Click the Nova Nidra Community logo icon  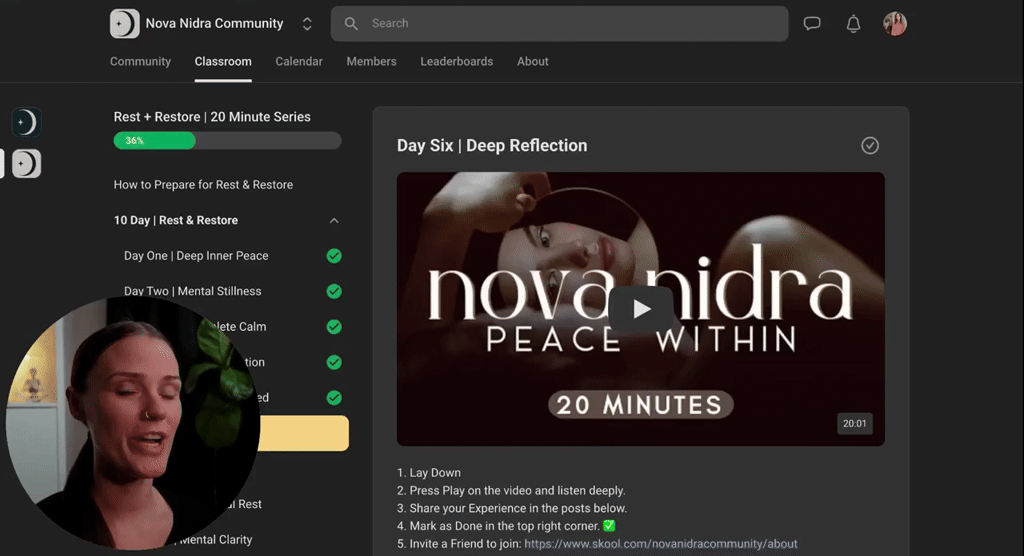[x=124, y=24]
